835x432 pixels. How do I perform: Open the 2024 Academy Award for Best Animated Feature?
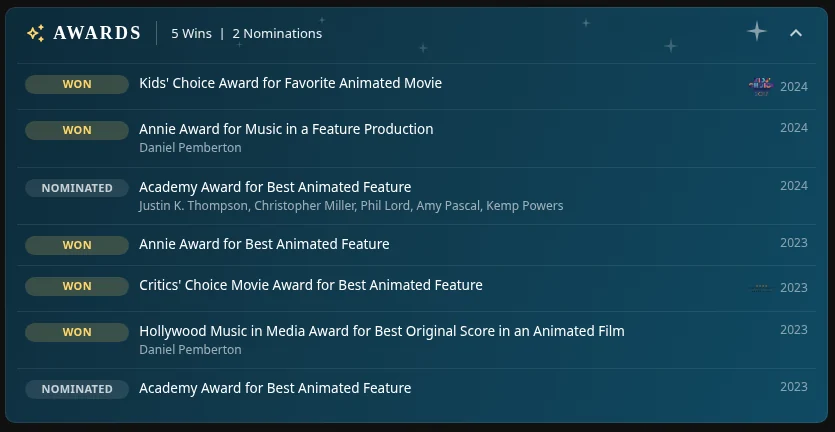275,187
